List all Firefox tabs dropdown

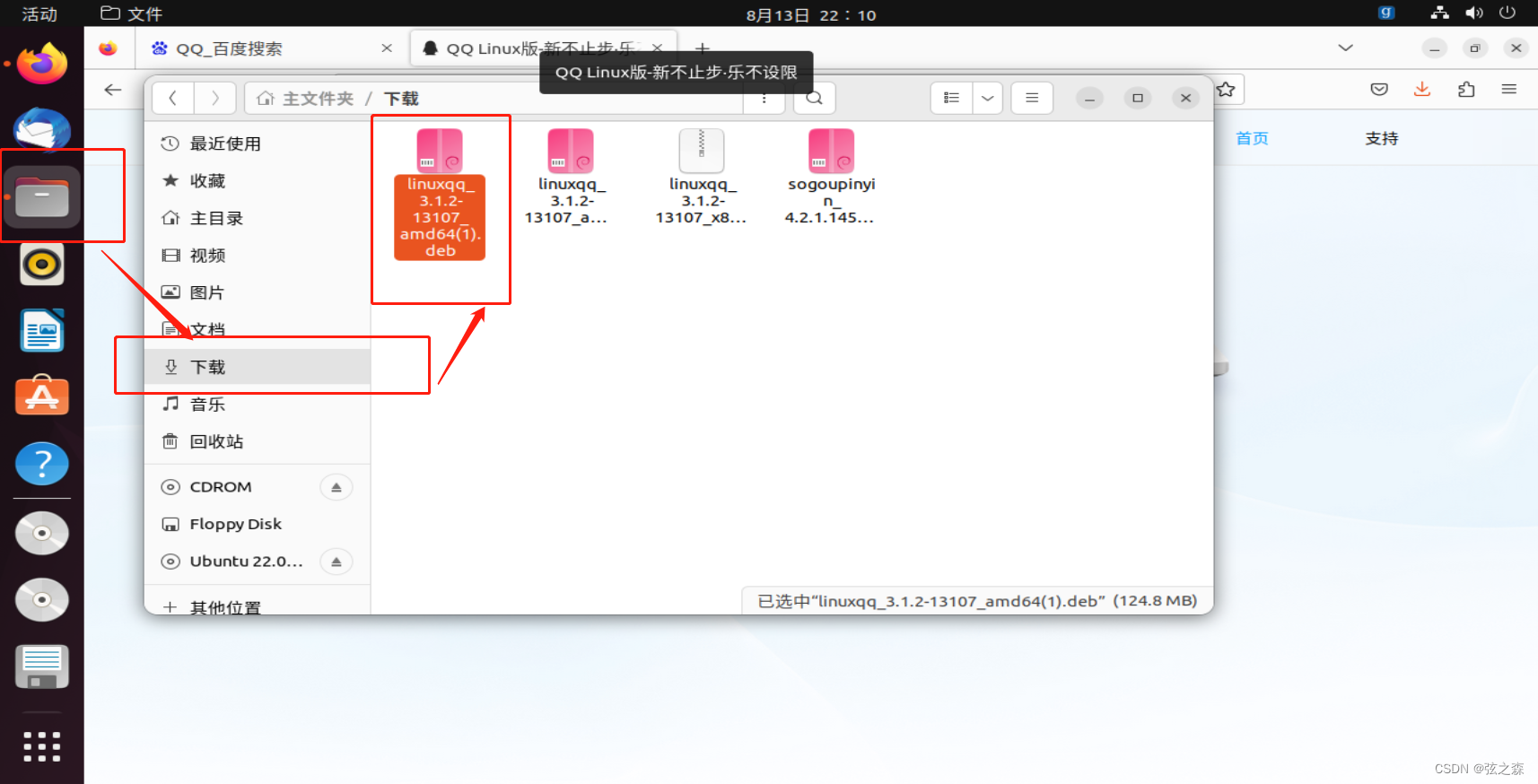[1345, 48]
